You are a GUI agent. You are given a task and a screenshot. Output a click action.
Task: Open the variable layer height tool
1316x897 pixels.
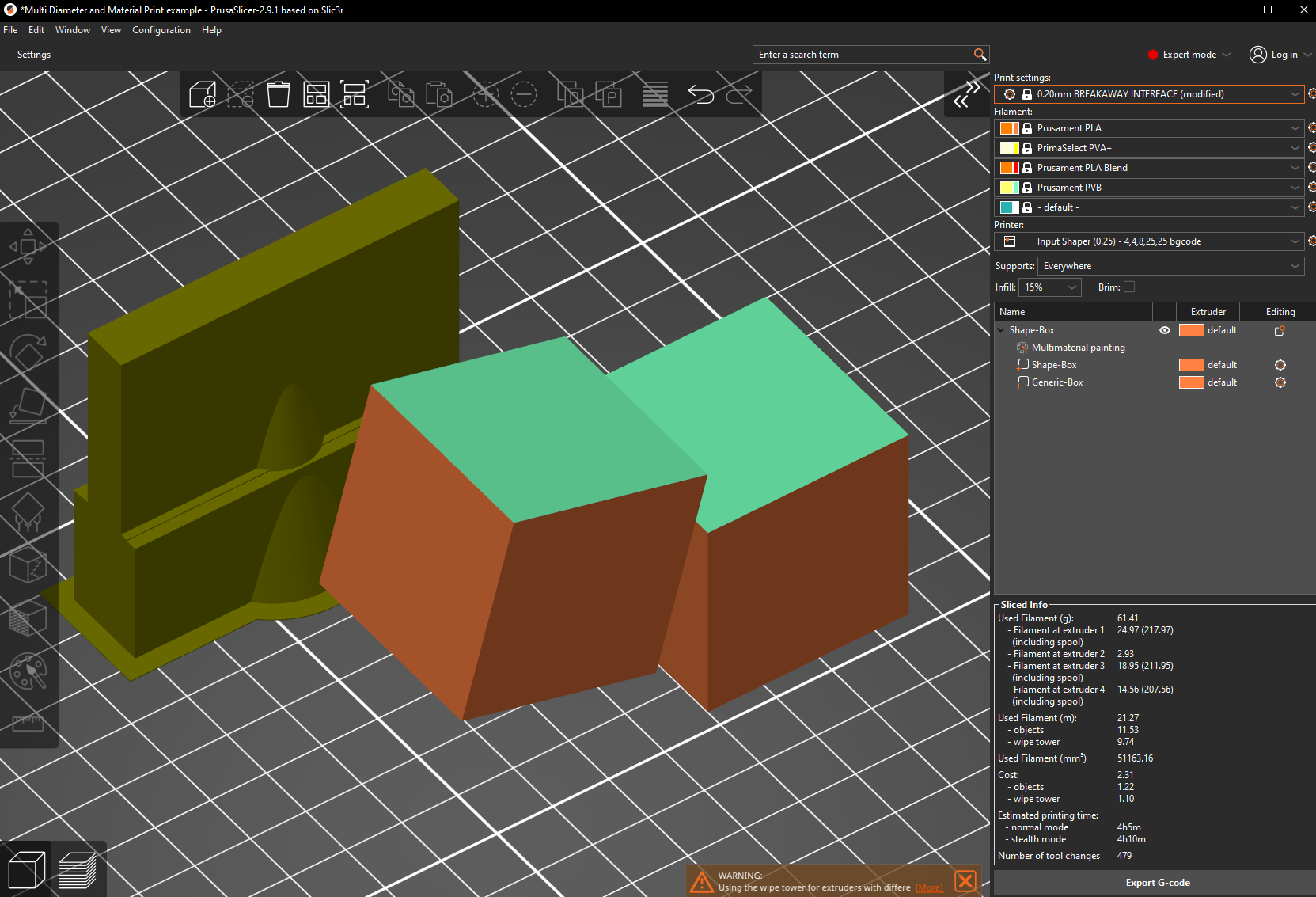655,94
